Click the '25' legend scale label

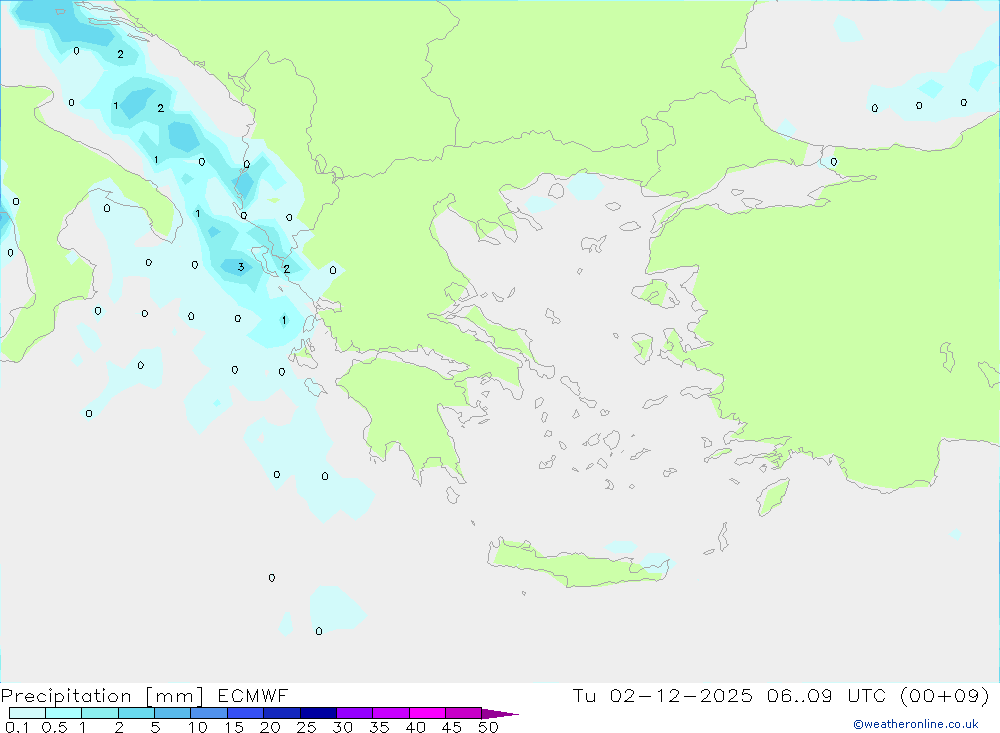click(x=307, y=727)
